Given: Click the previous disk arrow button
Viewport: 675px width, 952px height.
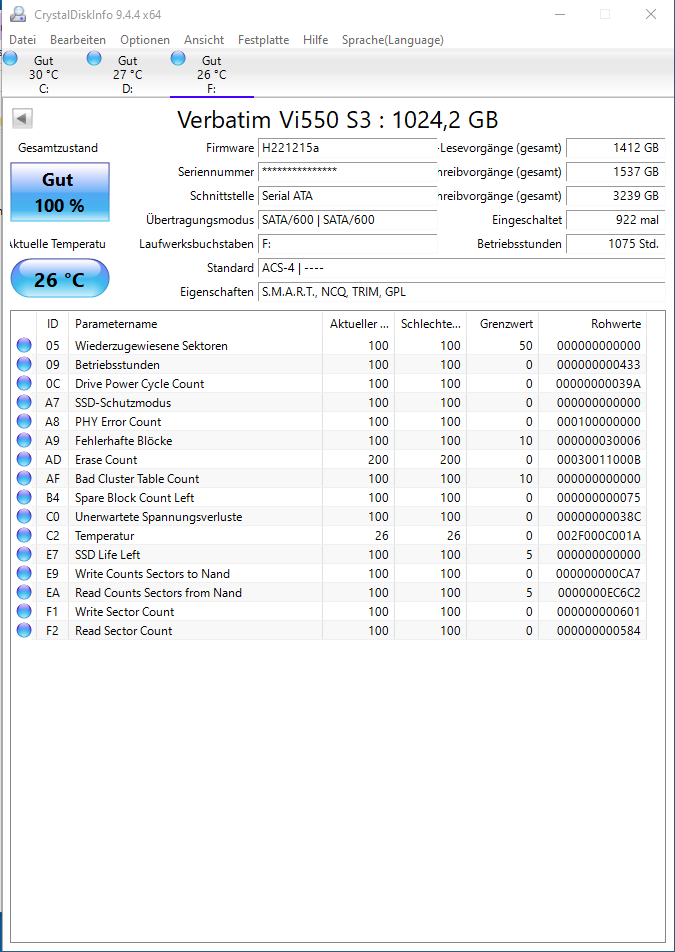Looking at the screenshot, I should [x=22, y=118].
